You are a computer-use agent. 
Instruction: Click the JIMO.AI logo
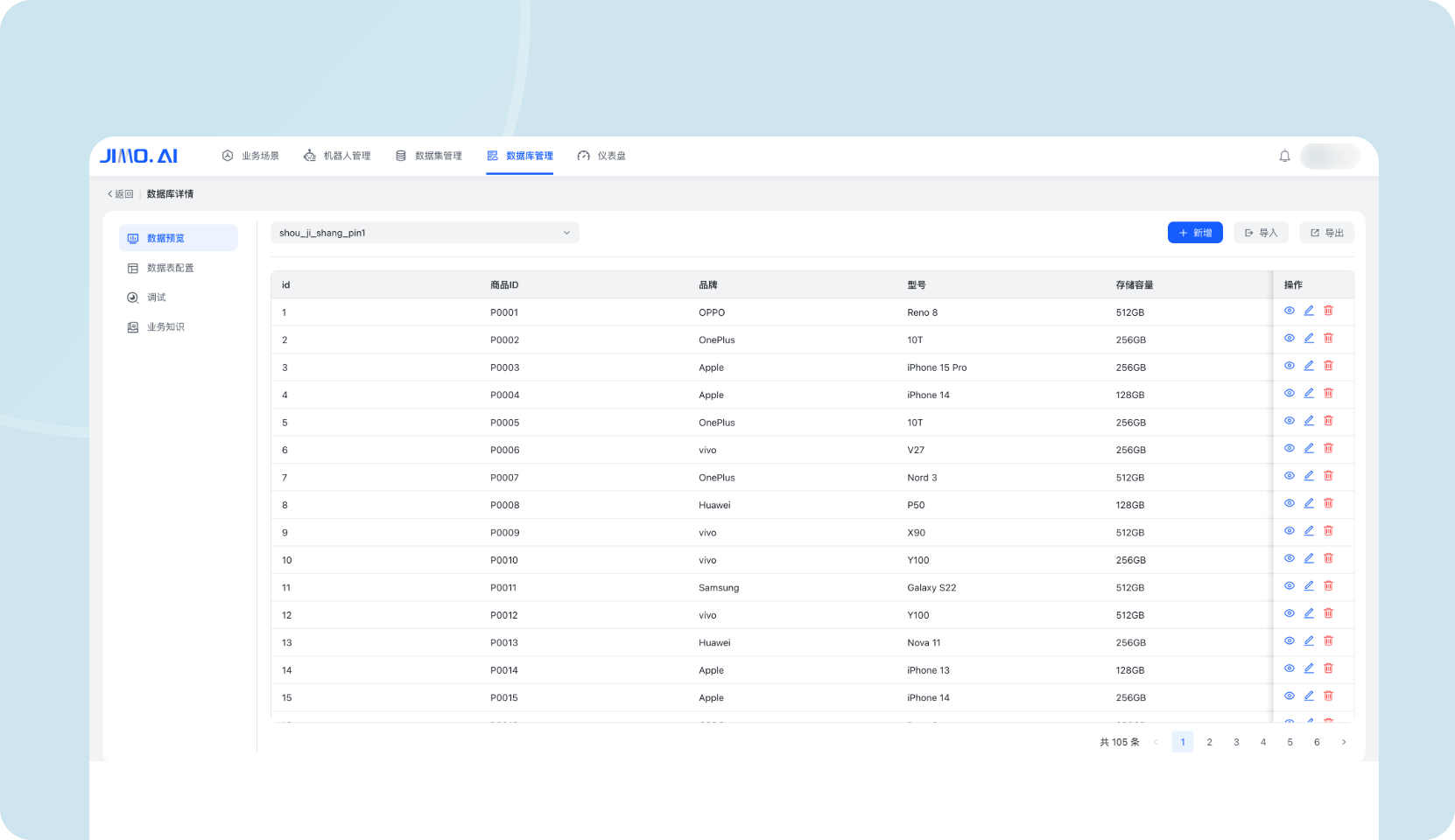(138, 156)
